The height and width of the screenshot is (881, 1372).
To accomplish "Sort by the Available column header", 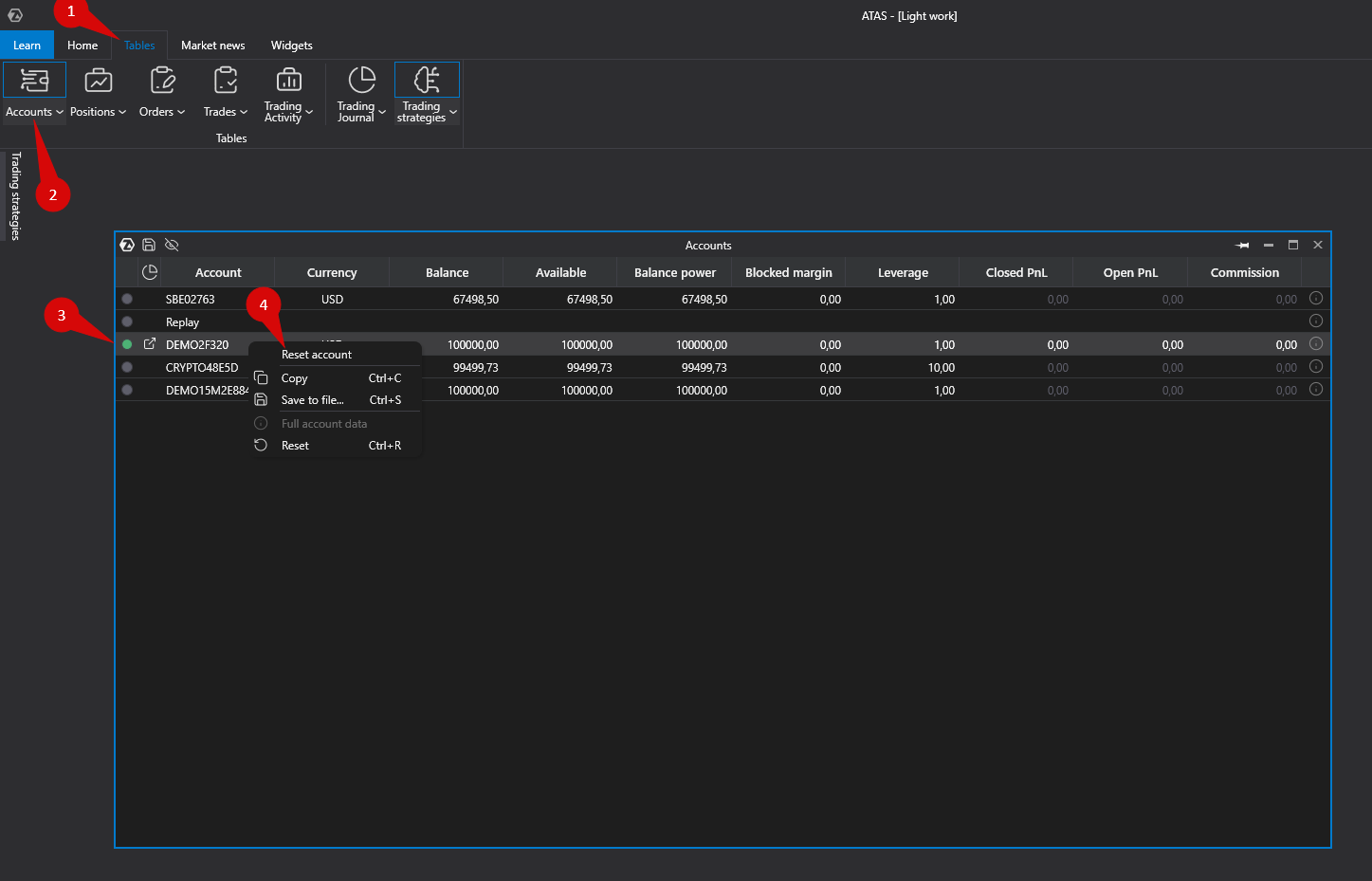I will point(560,272).
